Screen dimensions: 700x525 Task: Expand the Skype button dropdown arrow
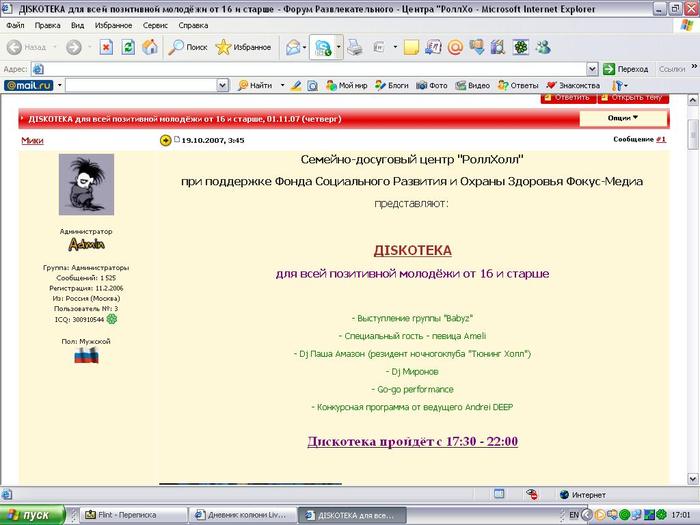(x=339, y=47)
